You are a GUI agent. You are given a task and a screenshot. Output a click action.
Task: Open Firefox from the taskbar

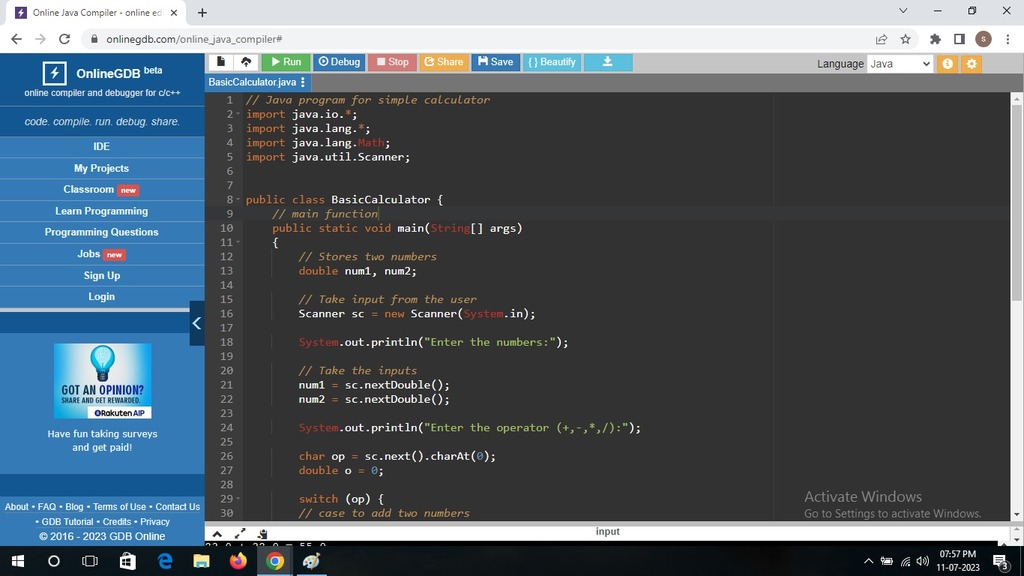point(238,561)
